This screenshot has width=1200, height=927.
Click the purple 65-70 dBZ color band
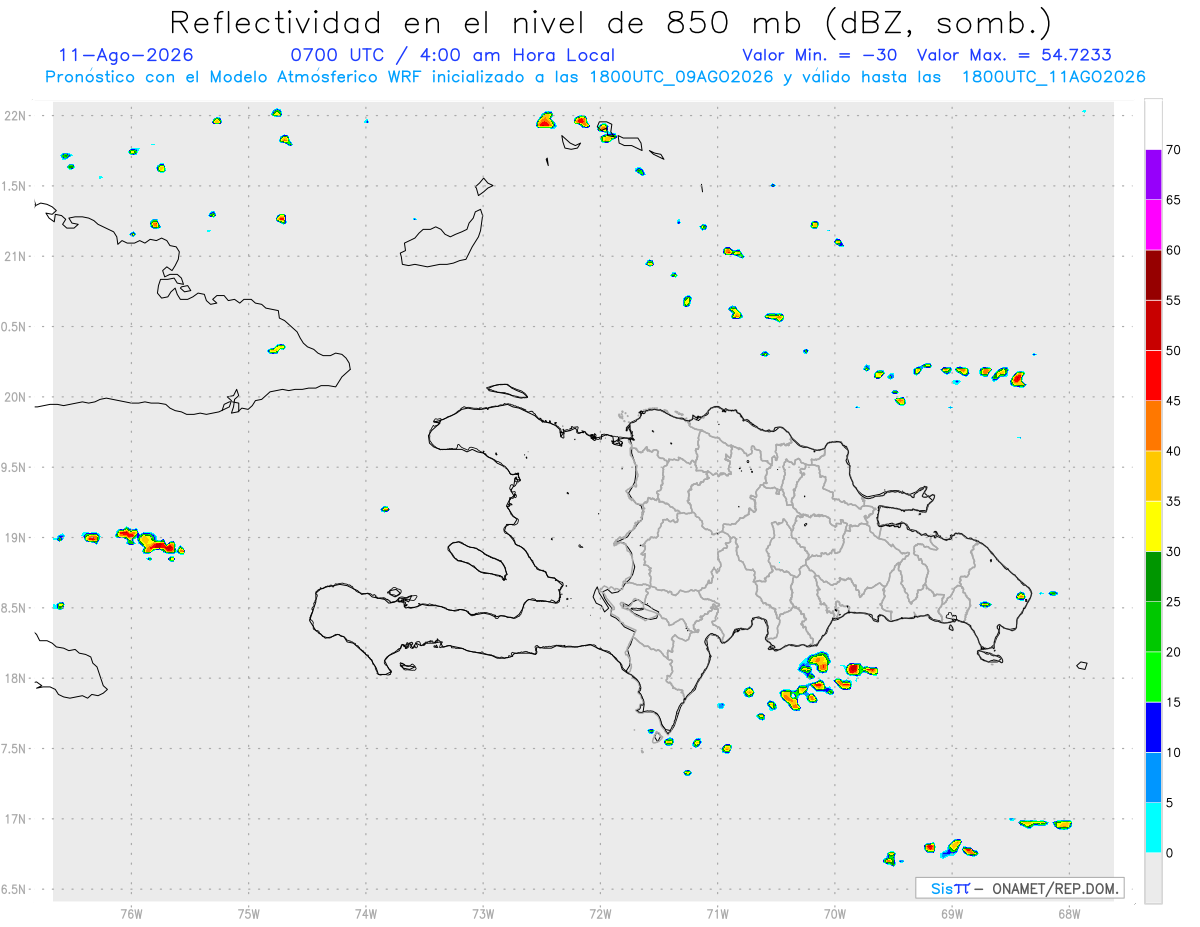coord(1153,175)
